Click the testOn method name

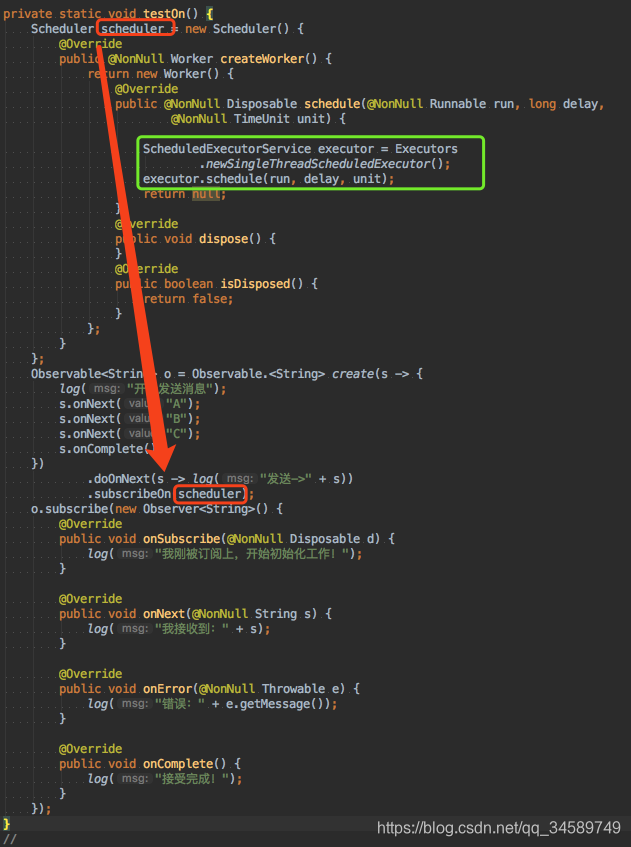point(163,14)
